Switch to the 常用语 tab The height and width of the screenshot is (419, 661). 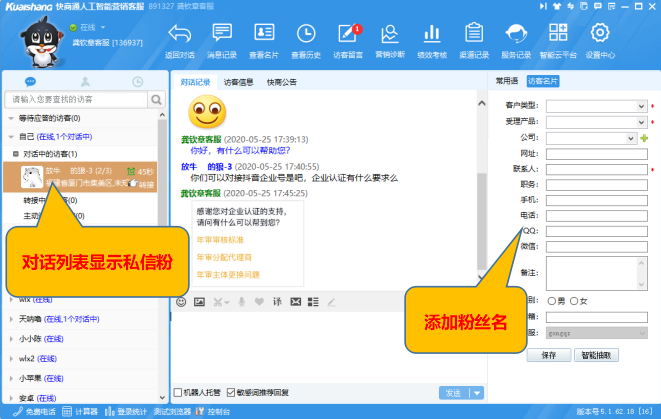(x=507, y=81)
